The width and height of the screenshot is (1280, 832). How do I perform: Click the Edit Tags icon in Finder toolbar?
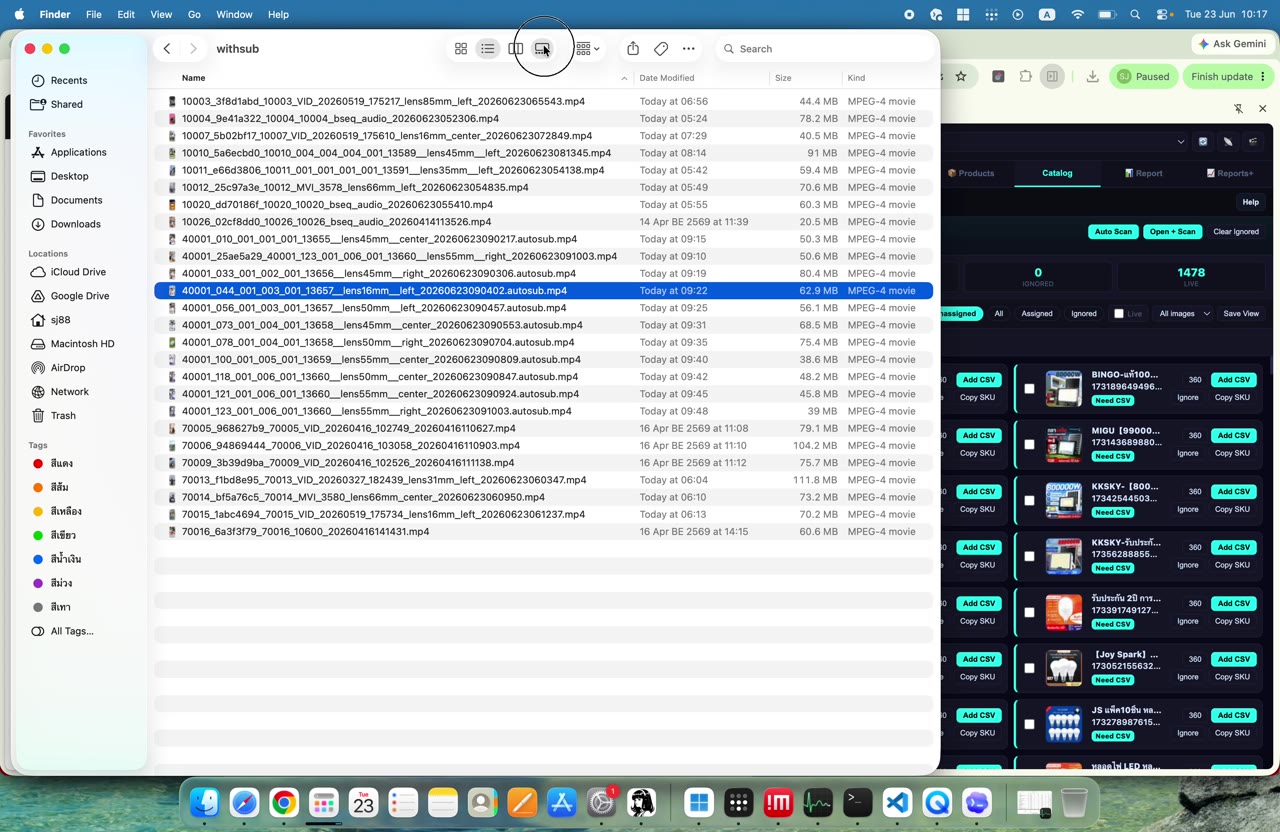[x=661, y=48]
